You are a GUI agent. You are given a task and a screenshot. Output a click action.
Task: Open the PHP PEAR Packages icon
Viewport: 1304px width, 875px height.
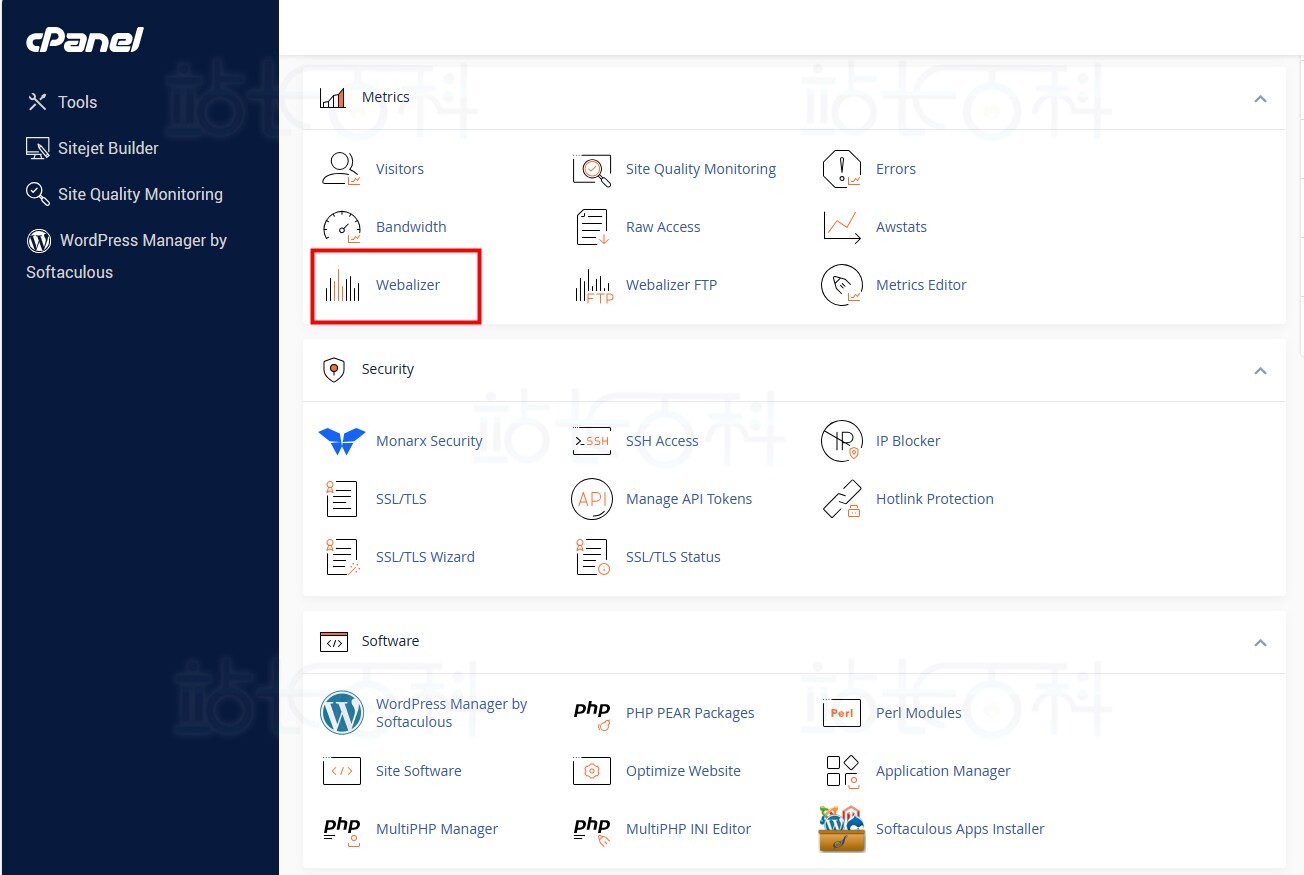591,714
